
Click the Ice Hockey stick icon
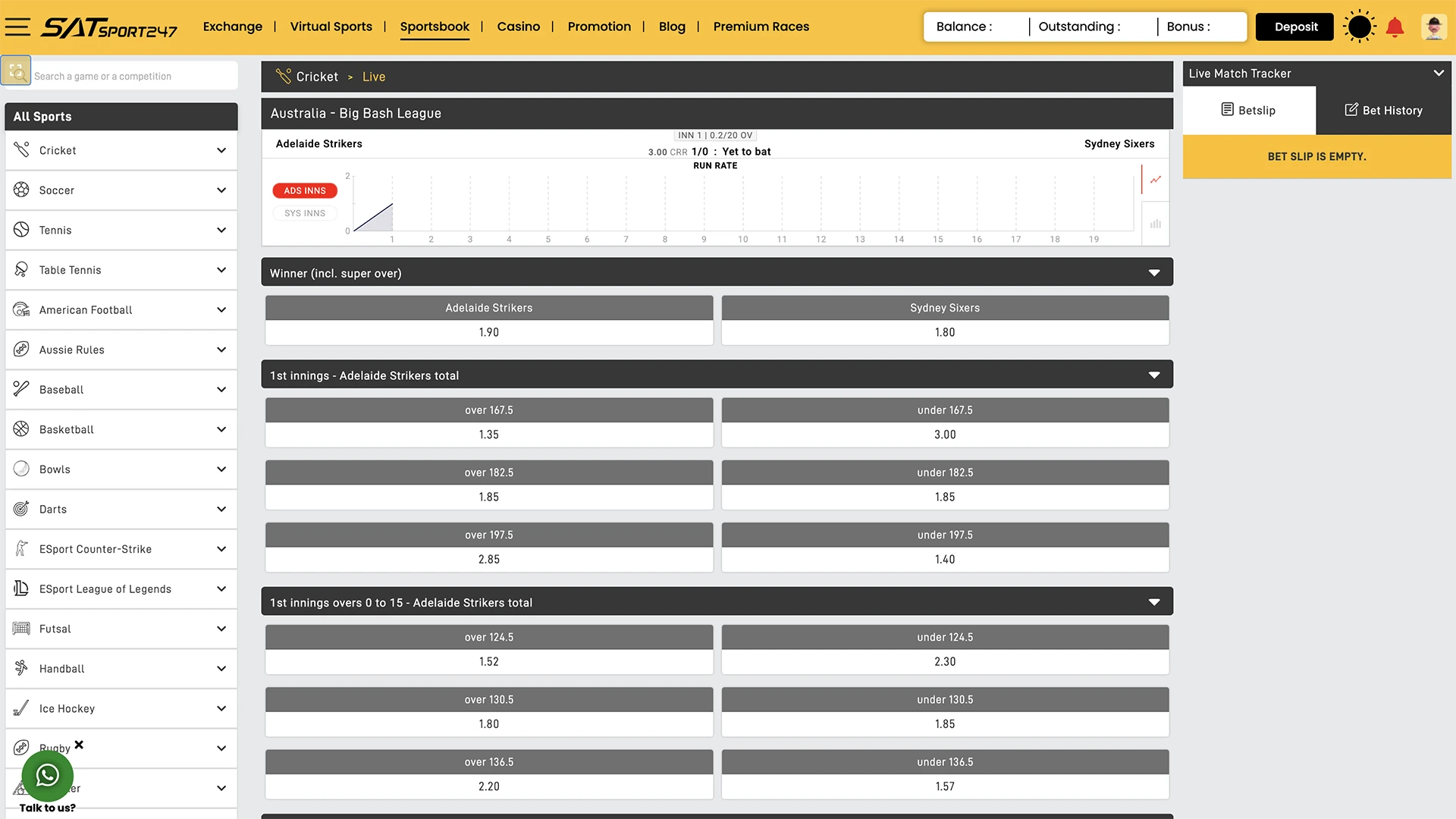point(21,708)
